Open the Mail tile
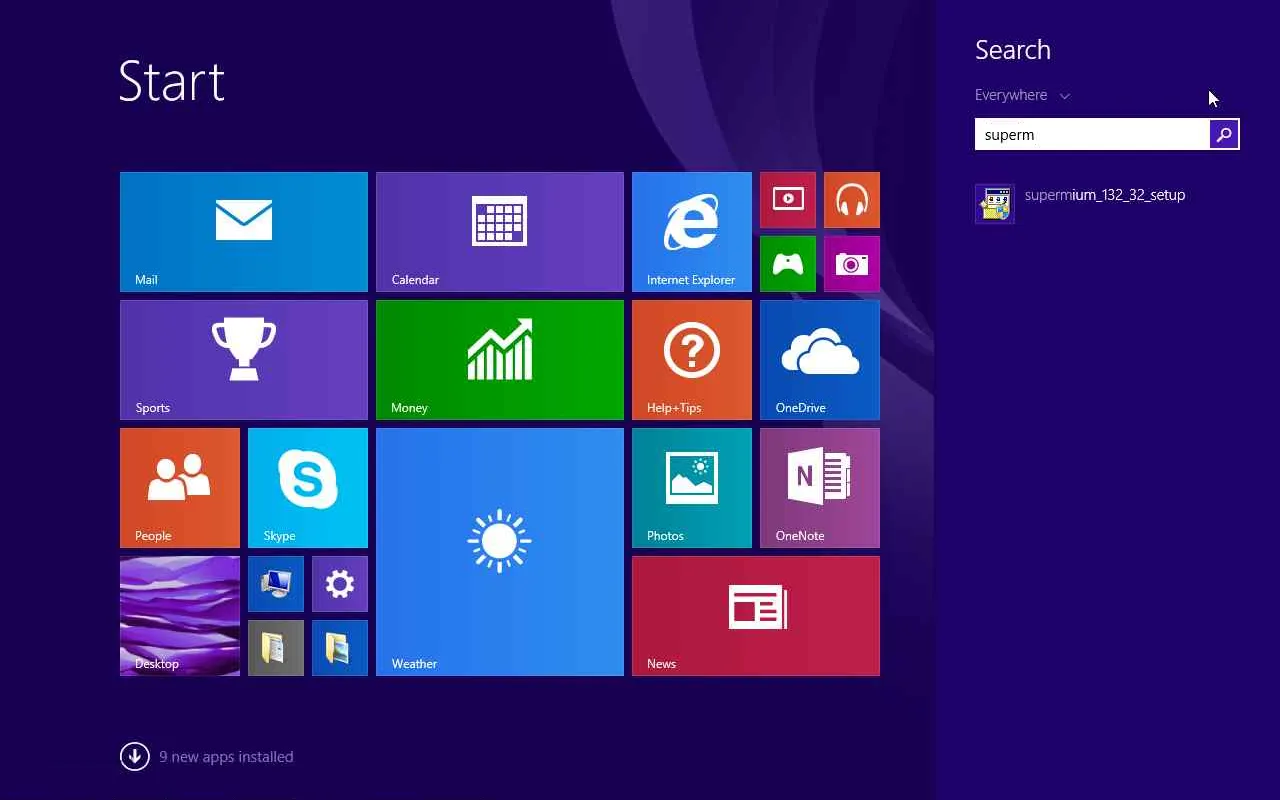 tap(244, 232)
